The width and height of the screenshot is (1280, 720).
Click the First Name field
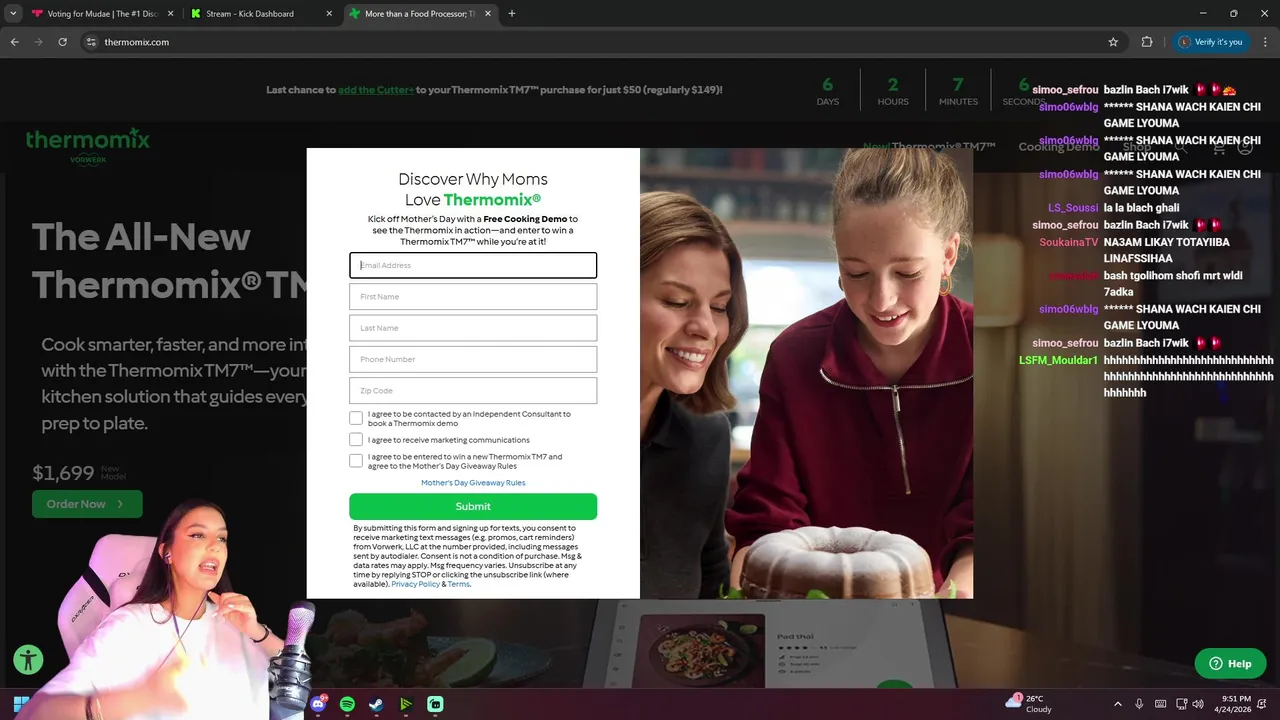tap(473, 297)
